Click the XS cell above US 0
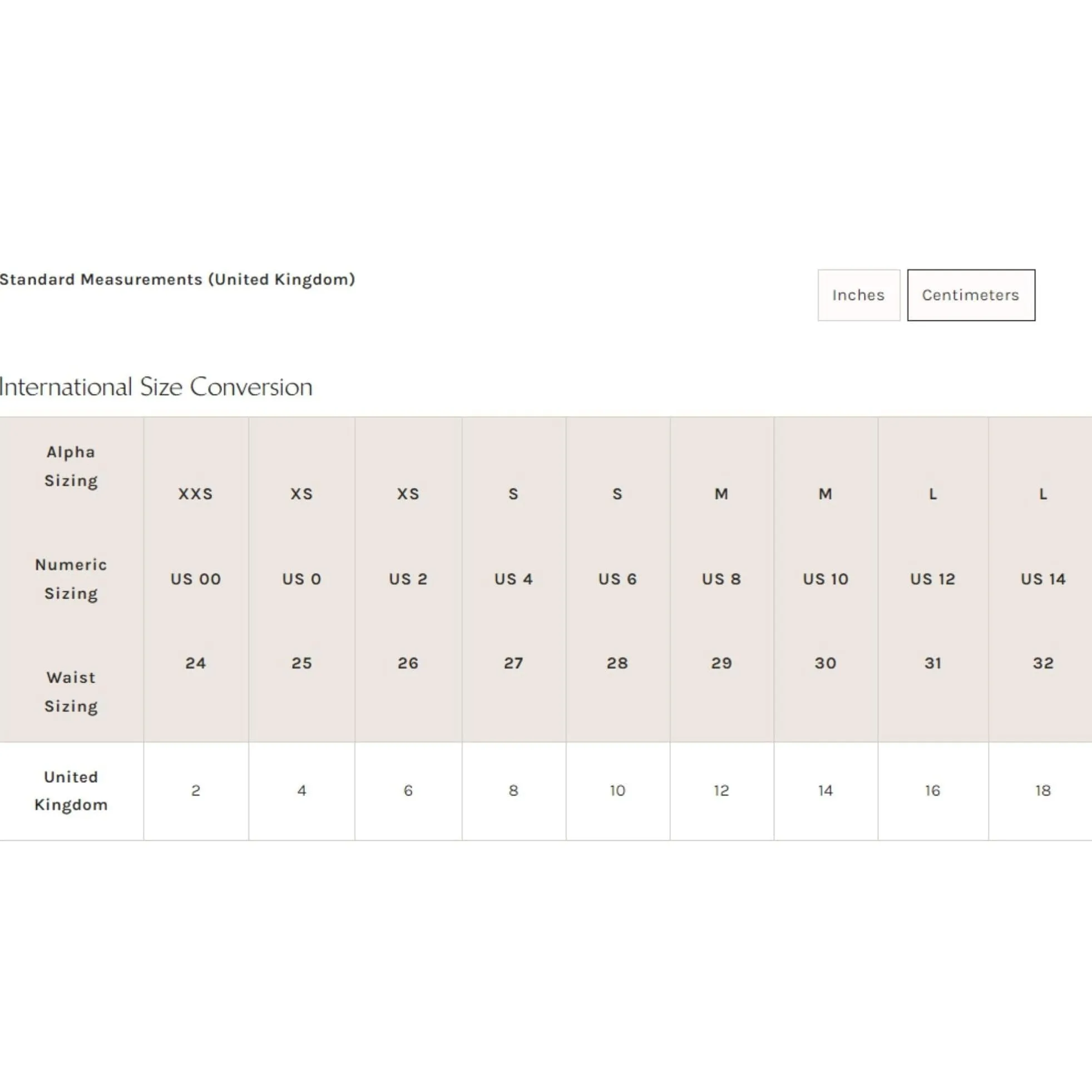Screen dimensions: 1092x1092 pyautogui.click(x=302, y=494)
